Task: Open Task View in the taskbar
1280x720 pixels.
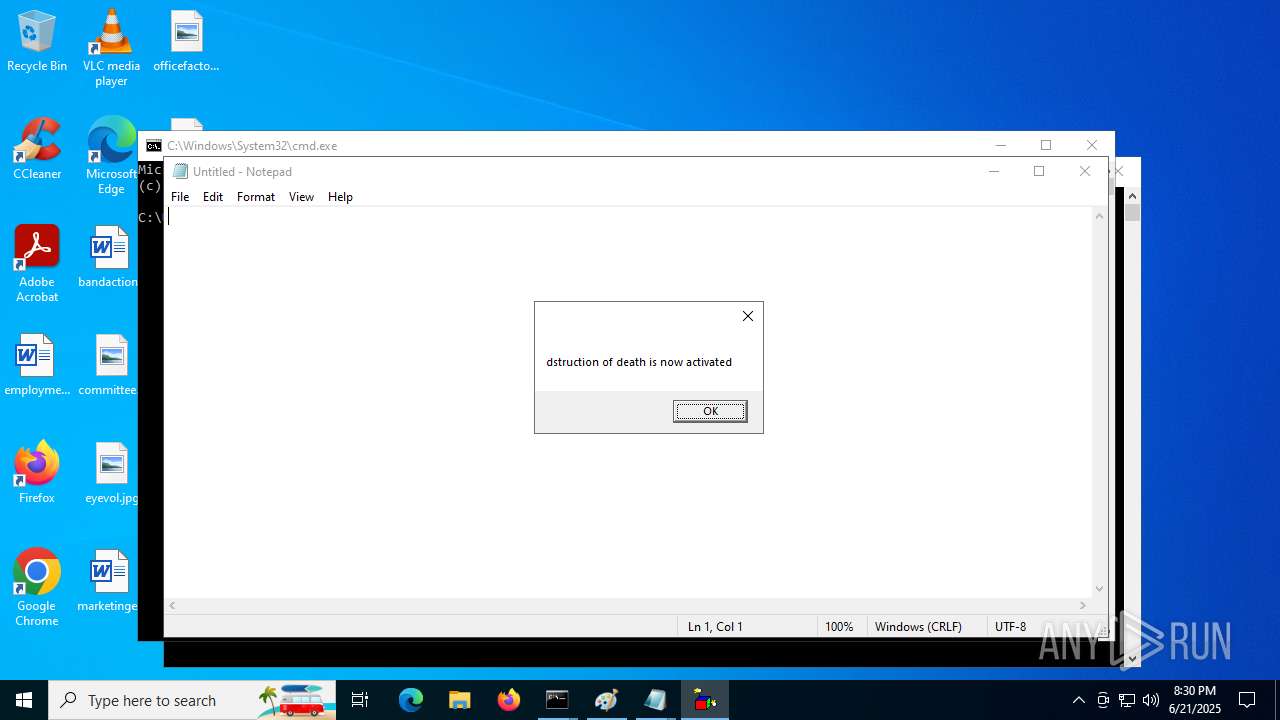Action: (x=361, y=700)
